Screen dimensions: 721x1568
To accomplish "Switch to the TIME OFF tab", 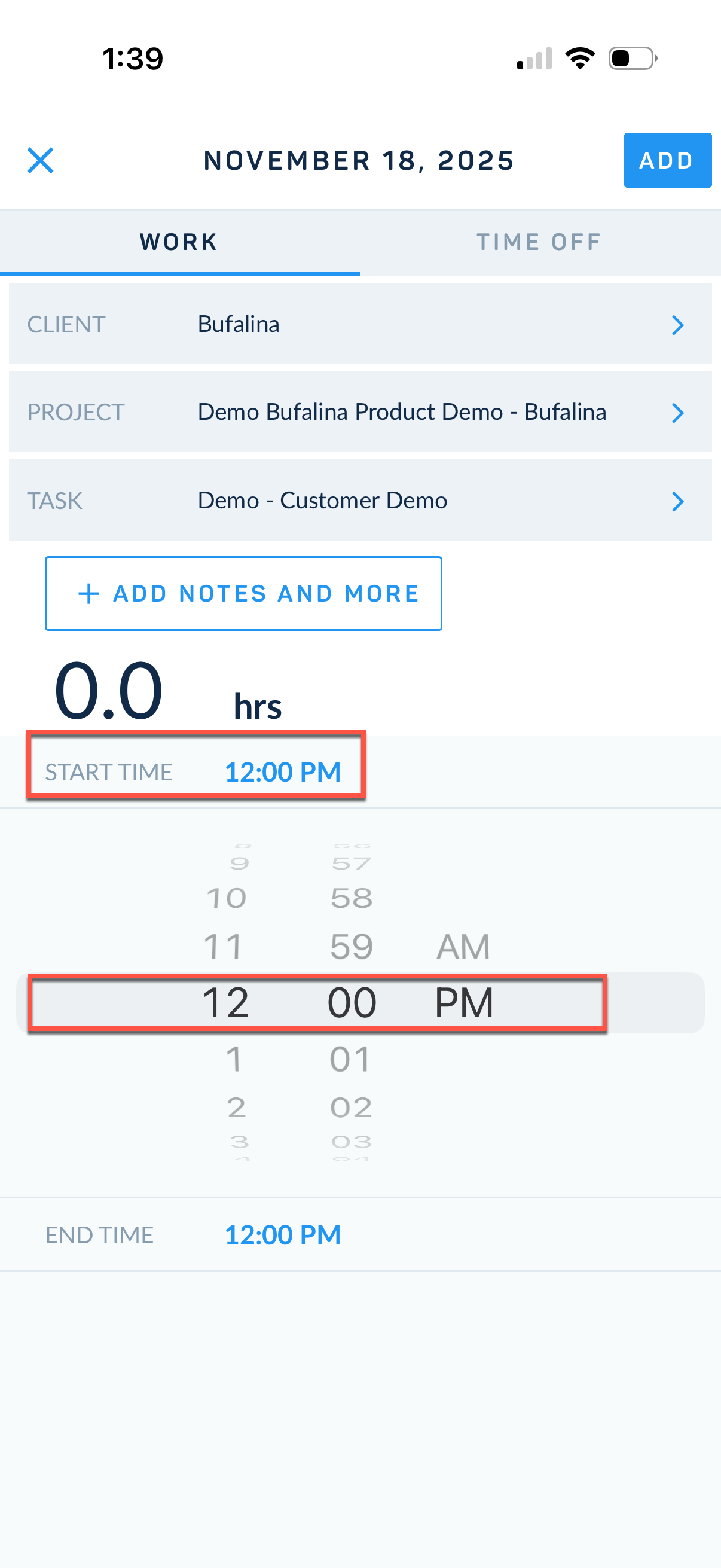I will click(539, 242).
